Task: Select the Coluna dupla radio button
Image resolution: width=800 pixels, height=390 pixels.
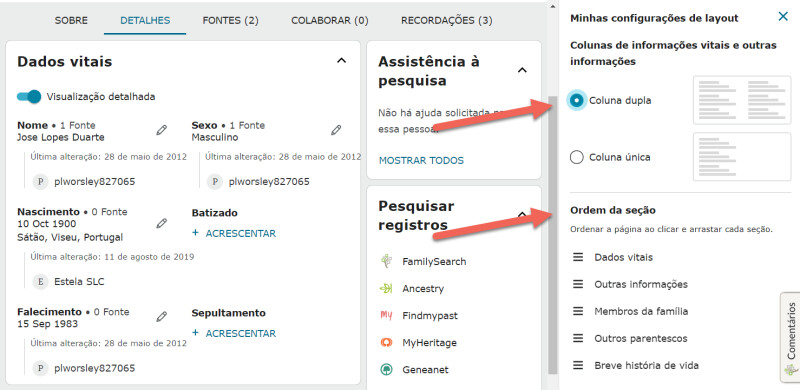Action: 577,101
